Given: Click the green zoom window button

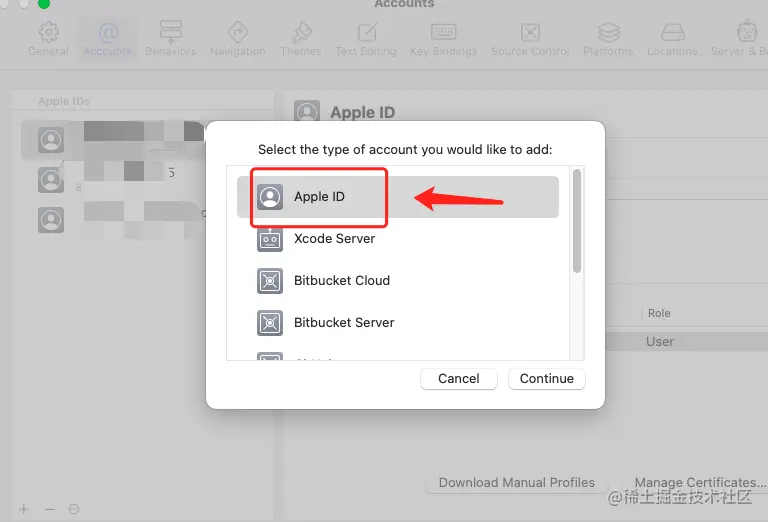Looking at the screenshot, I should (44, 3).
